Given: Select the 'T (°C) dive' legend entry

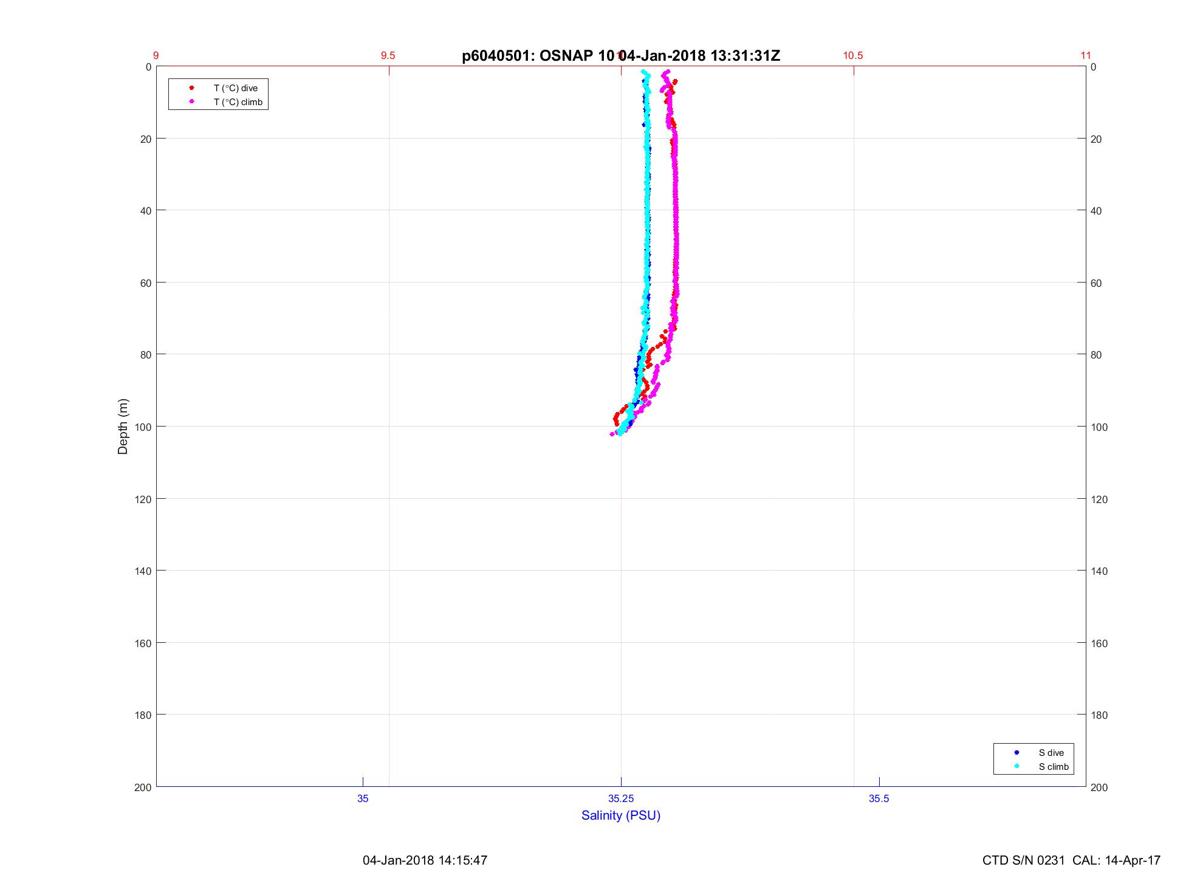Looking at the screenshot, I should (x=235, y=88).
